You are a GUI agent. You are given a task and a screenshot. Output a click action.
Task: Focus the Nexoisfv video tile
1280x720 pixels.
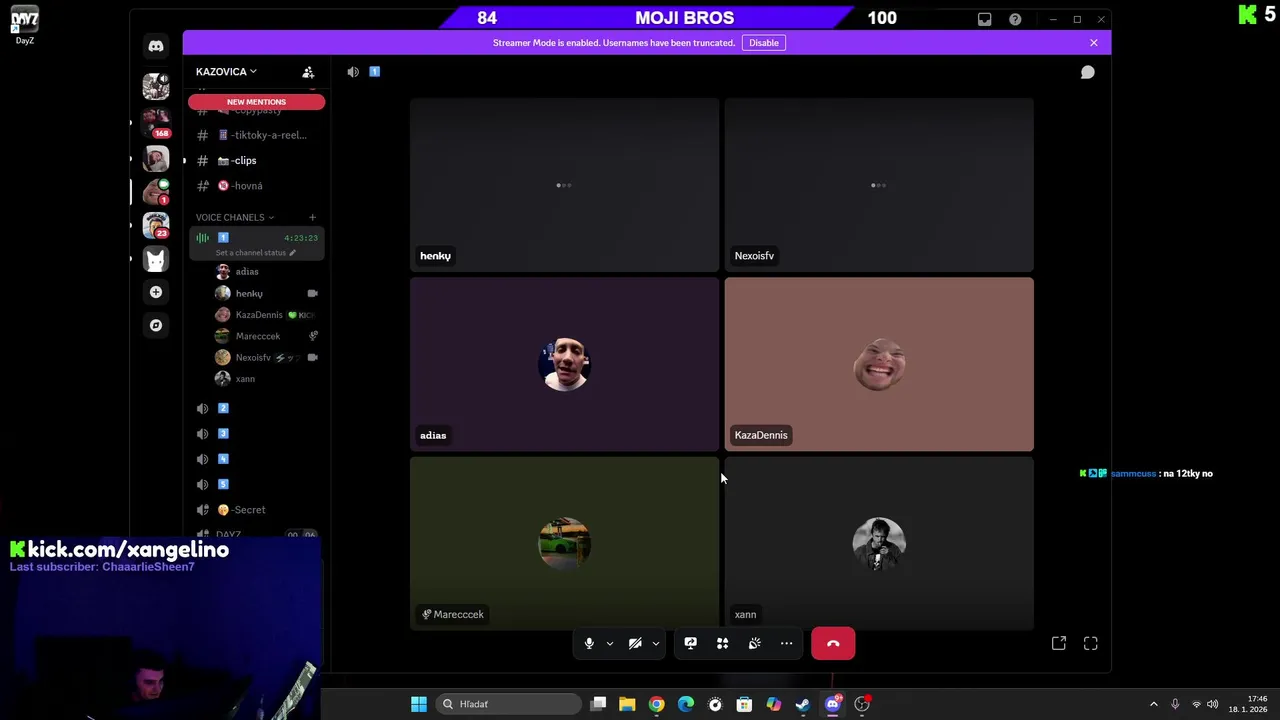tap(879, 185)
